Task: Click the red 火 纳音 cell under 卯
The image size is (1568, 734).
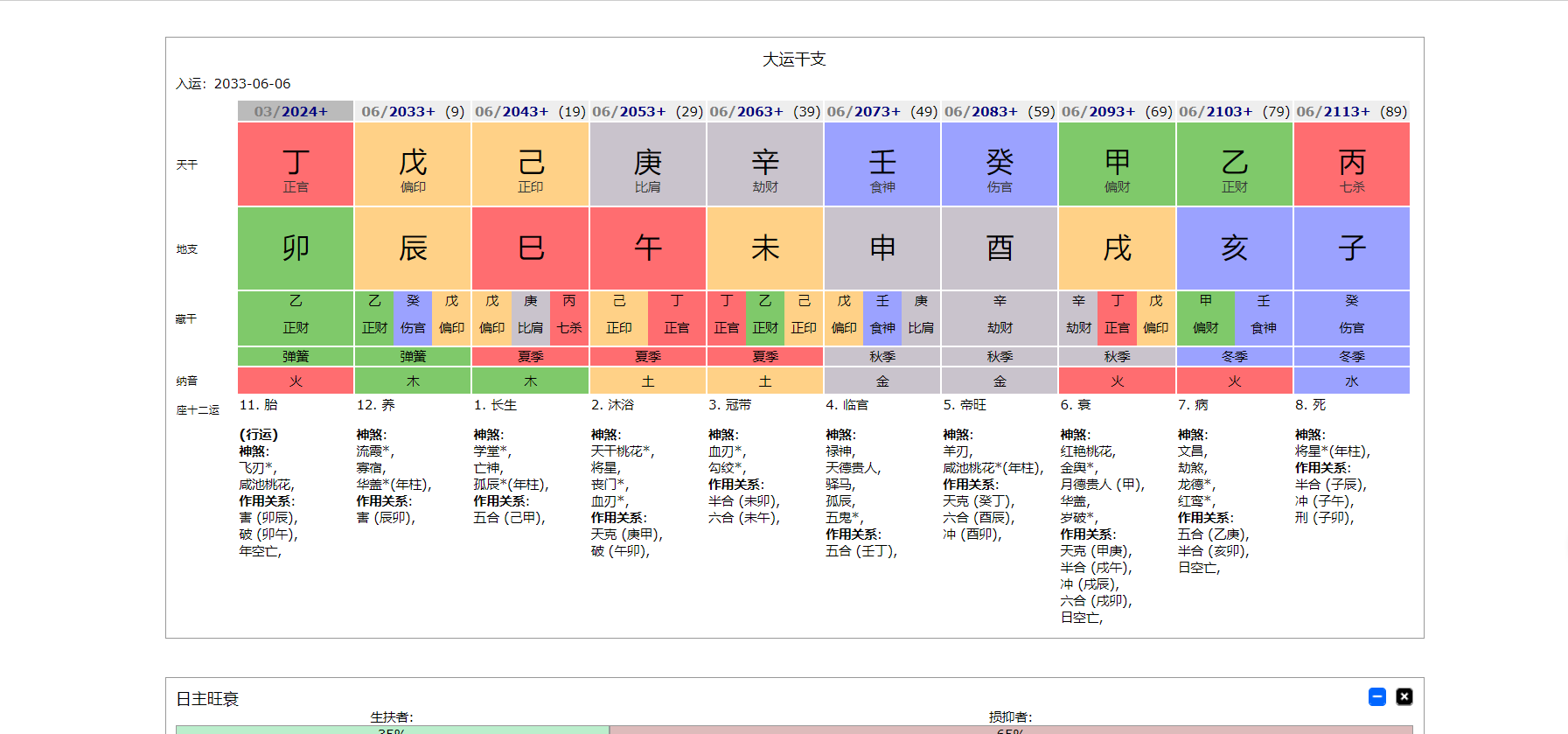Action: 296,381
